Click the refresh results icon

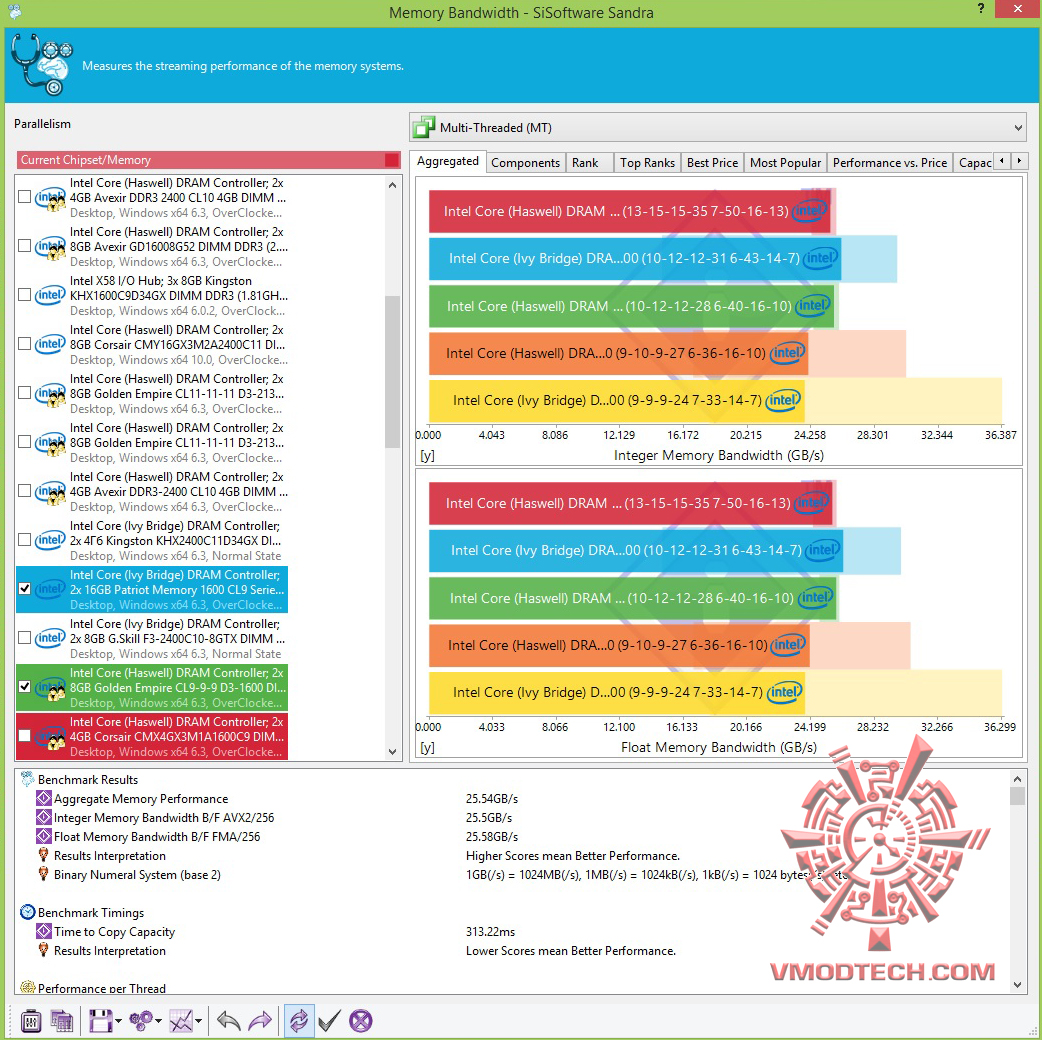(x=299, y=1021)
